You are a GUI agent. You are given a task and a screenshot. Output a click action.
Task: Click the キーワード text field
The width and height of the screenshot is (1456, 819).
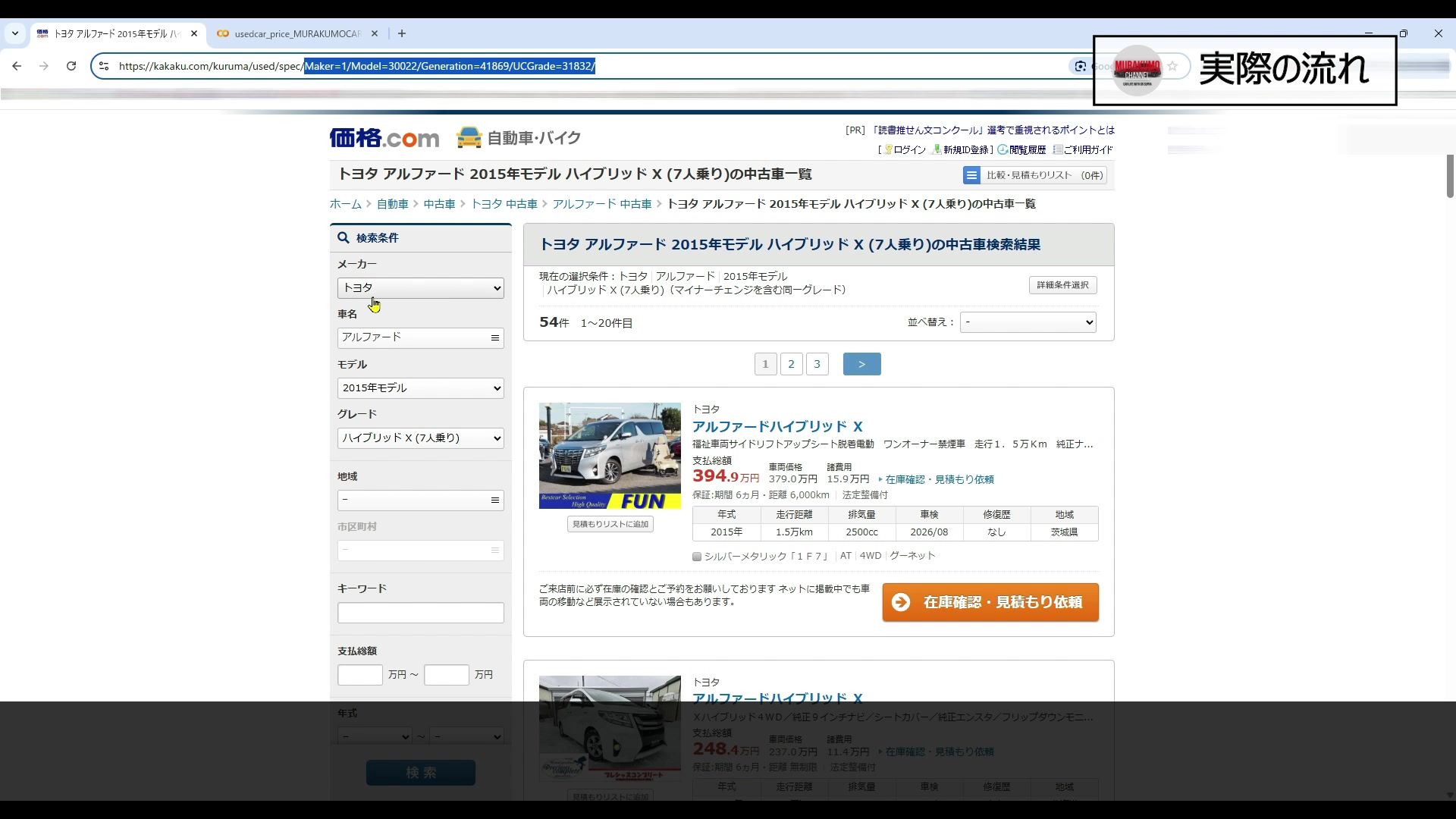[x=421, y=613]
